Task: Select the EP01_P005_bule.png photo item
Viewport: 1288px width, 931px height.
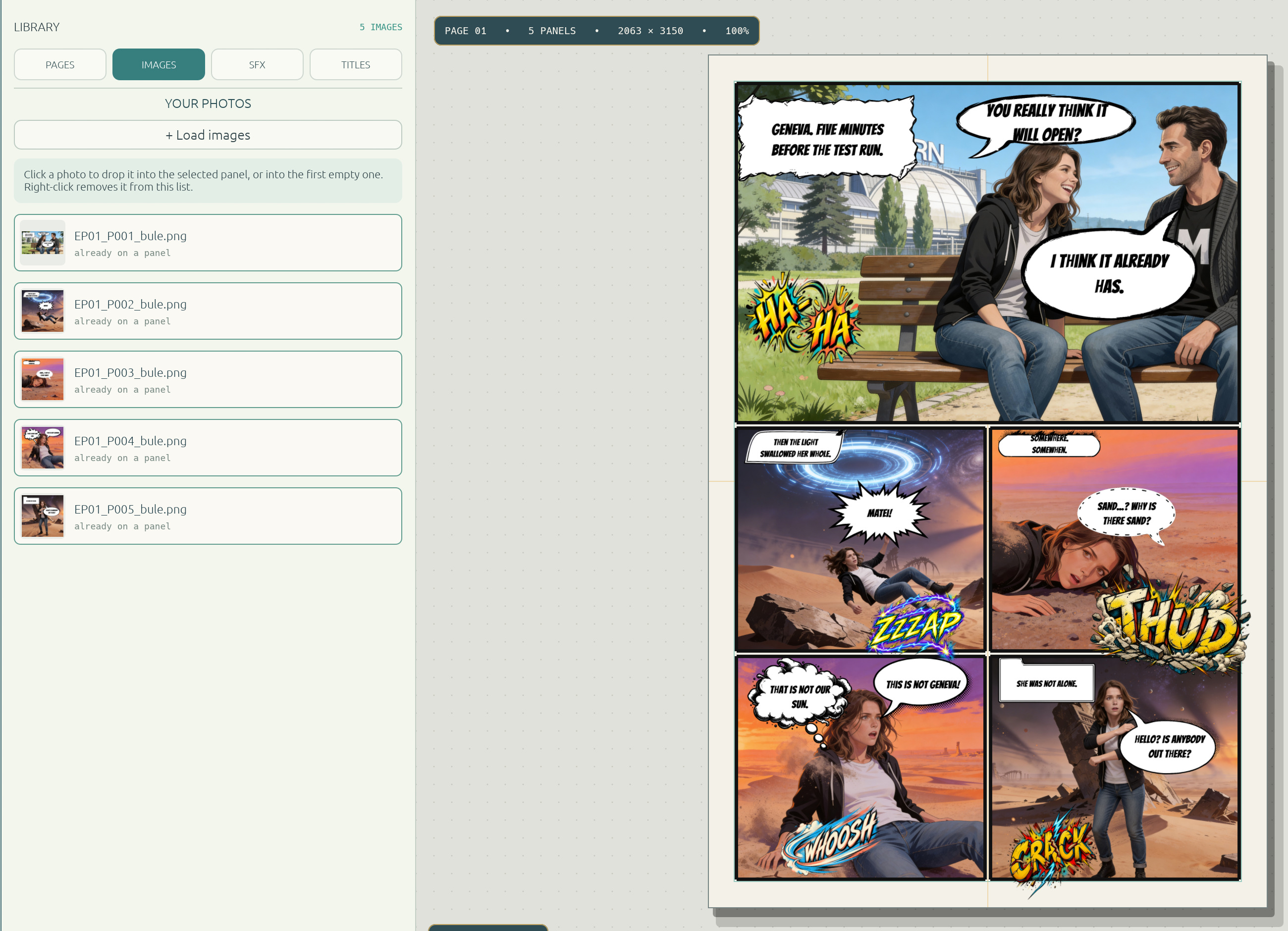Action: click(208, 516)
